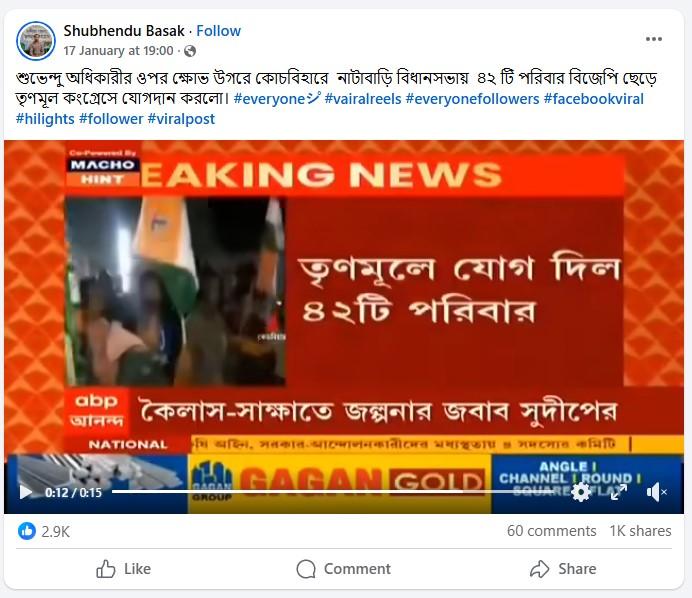
Task: Expand video to fullscreen
Action: (619, 492)
